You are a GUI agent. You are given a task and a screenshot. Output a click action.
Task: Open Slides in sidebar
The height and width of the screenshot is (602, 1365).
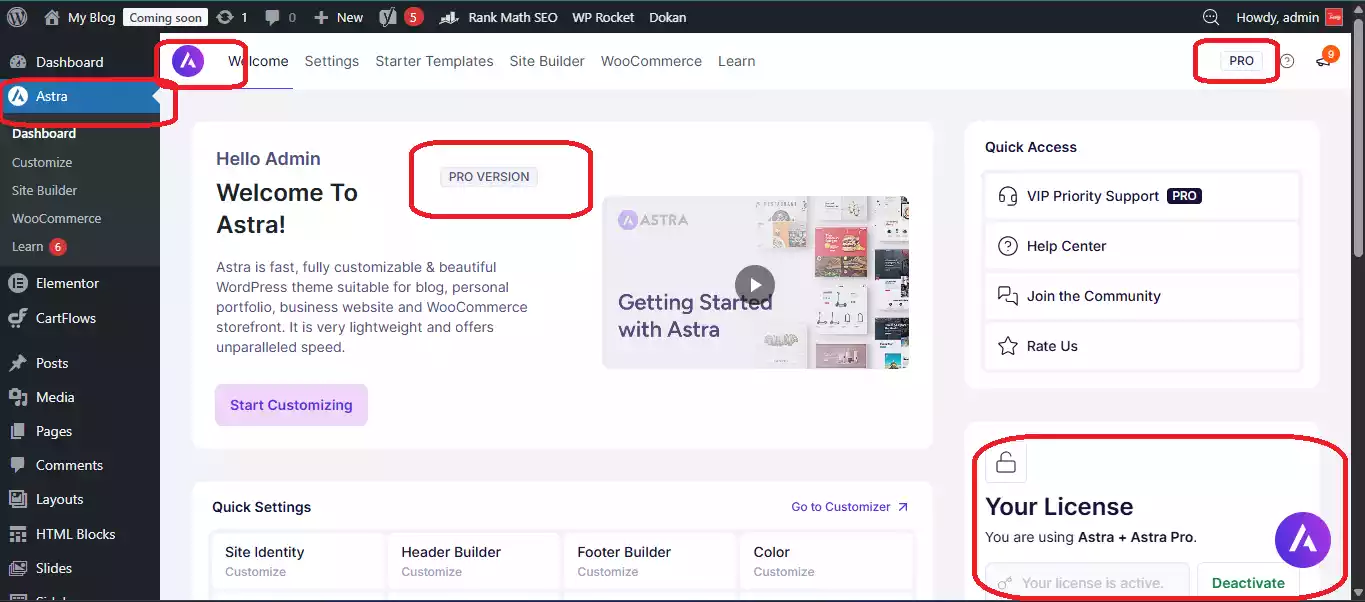pyautogui.click(x=80, y=568)
